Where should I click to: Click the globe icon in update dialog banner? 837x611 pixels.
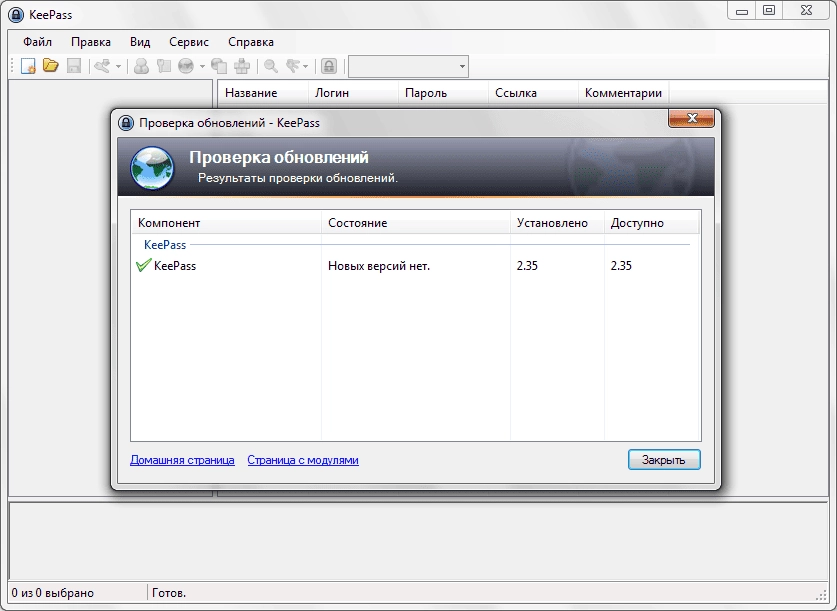(152, 168)
